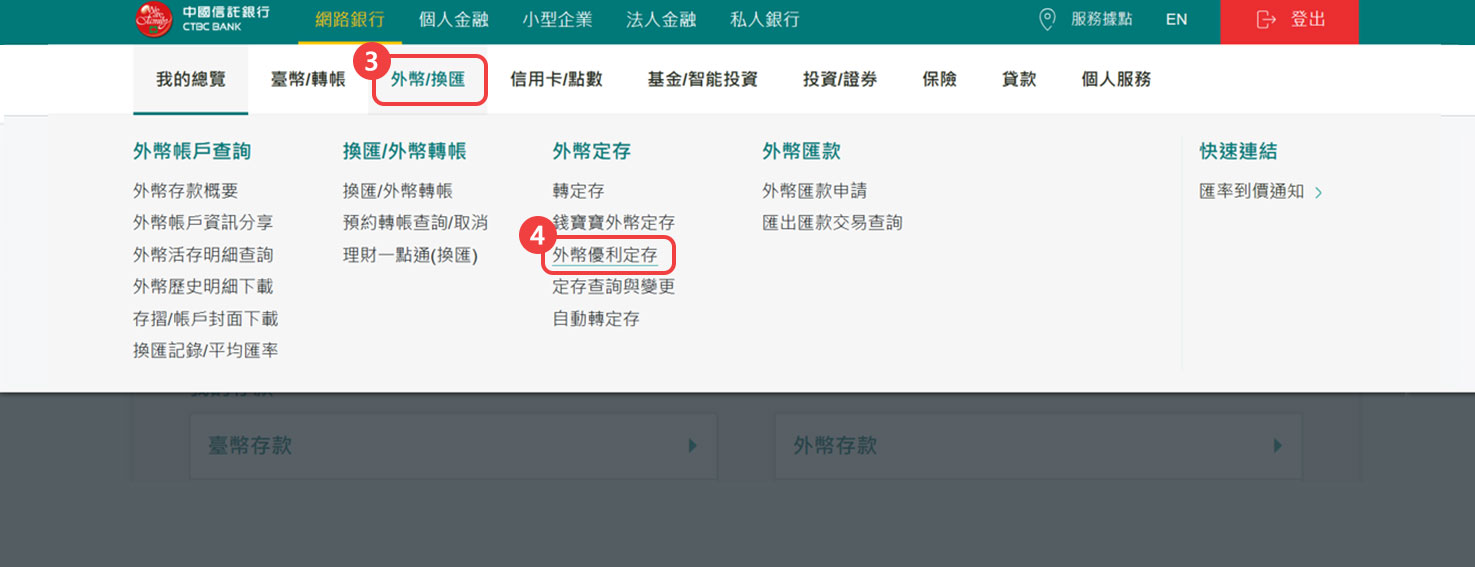Go to 外幣匯款申請
This screenshot has height=567, width=1475.
click(x=814, y=191)
